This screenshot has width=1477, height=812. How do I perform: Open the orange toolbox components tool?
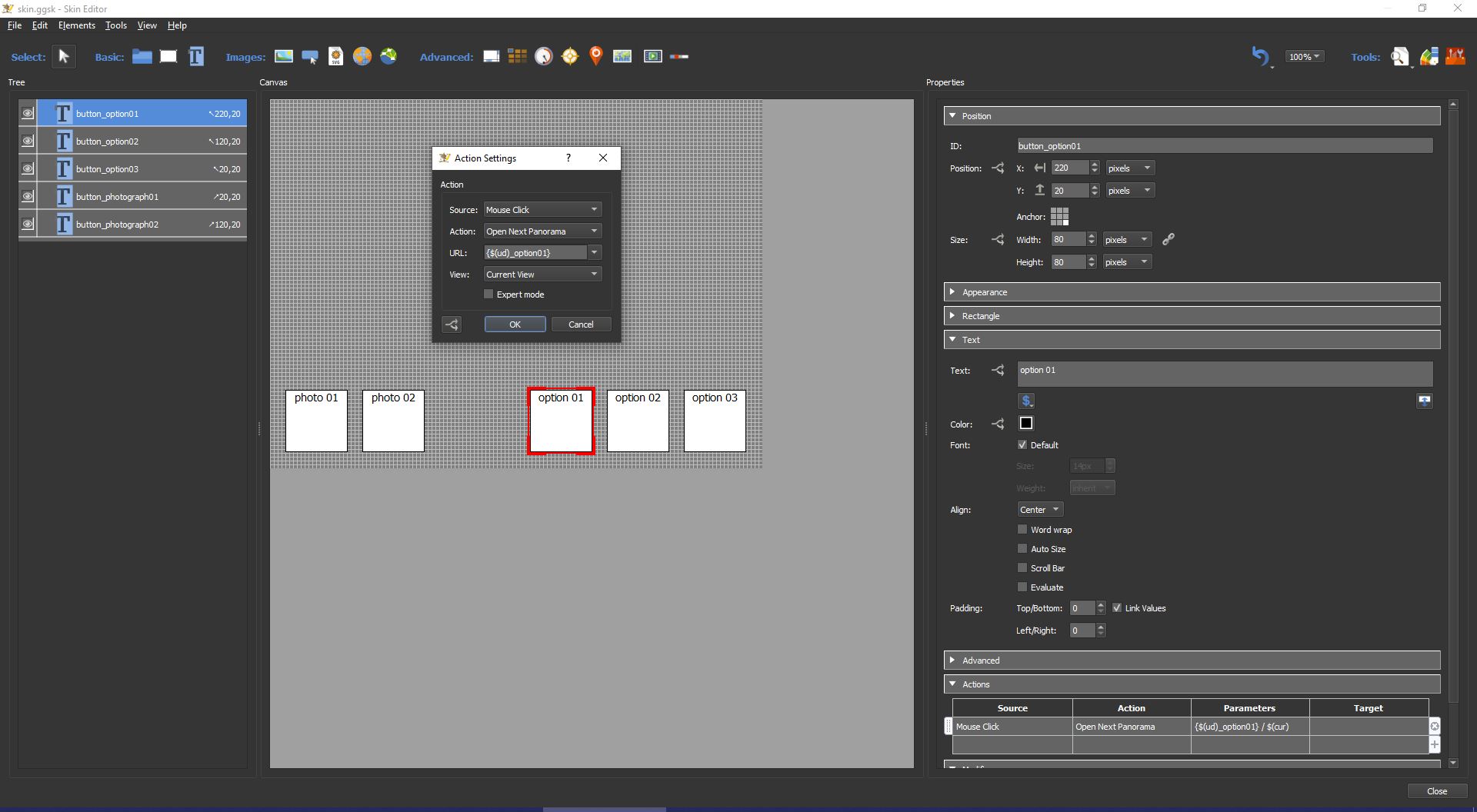1455,56
